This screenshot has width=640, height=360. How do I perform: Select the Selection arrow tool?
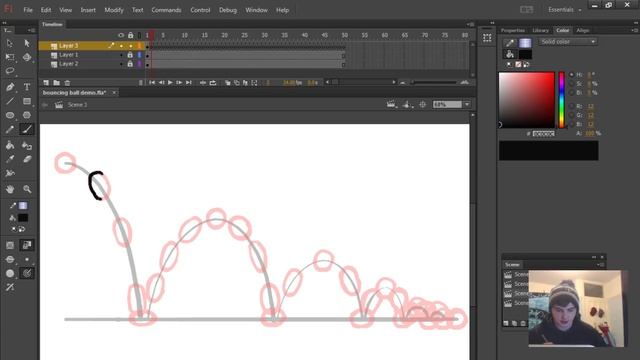10,43
